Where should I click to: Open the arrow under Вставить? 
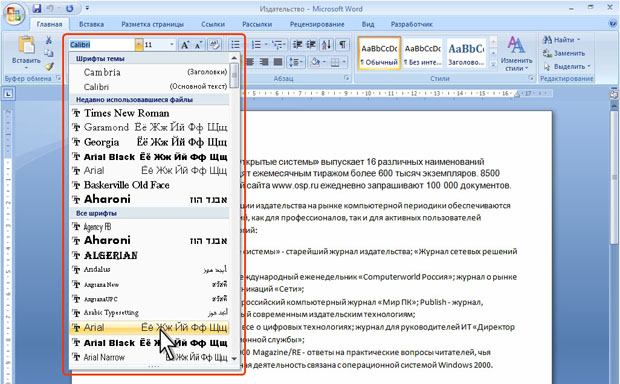pyautogui.click(x=26, y=68)
